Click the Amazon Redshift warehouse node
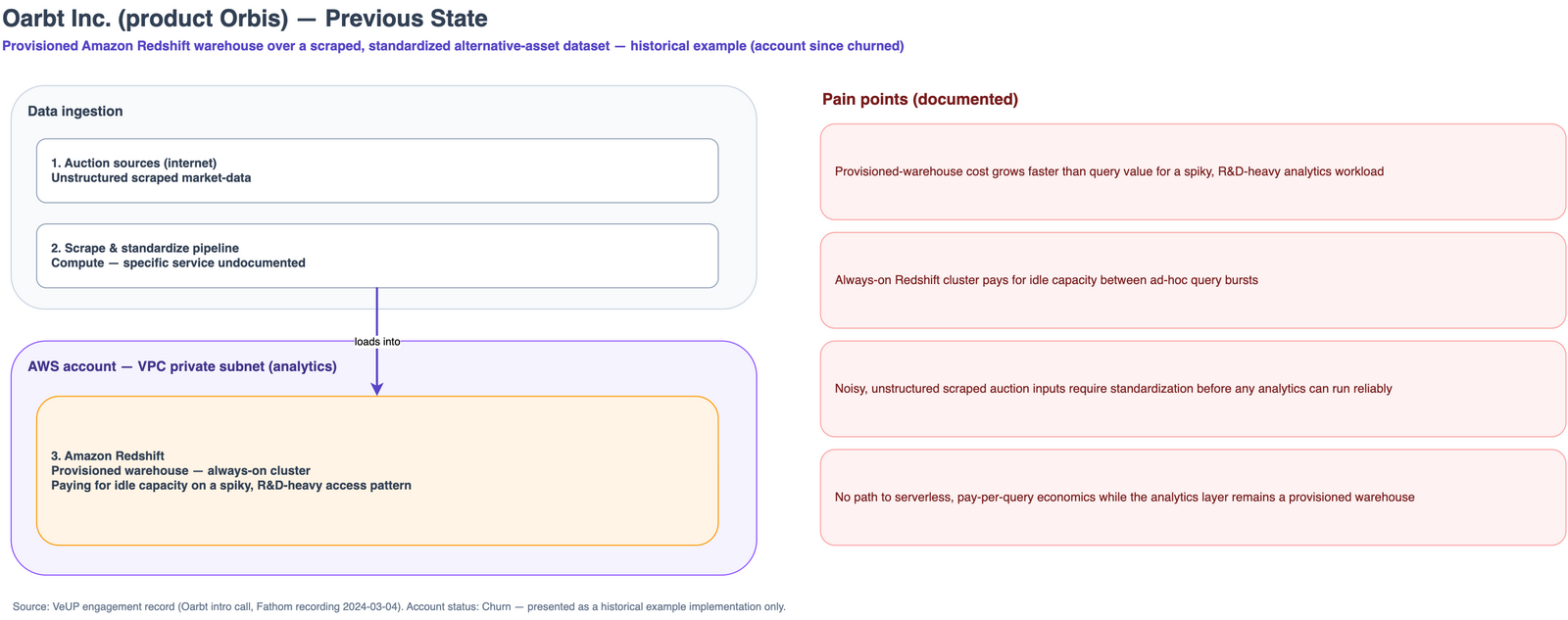 point(377,471)
